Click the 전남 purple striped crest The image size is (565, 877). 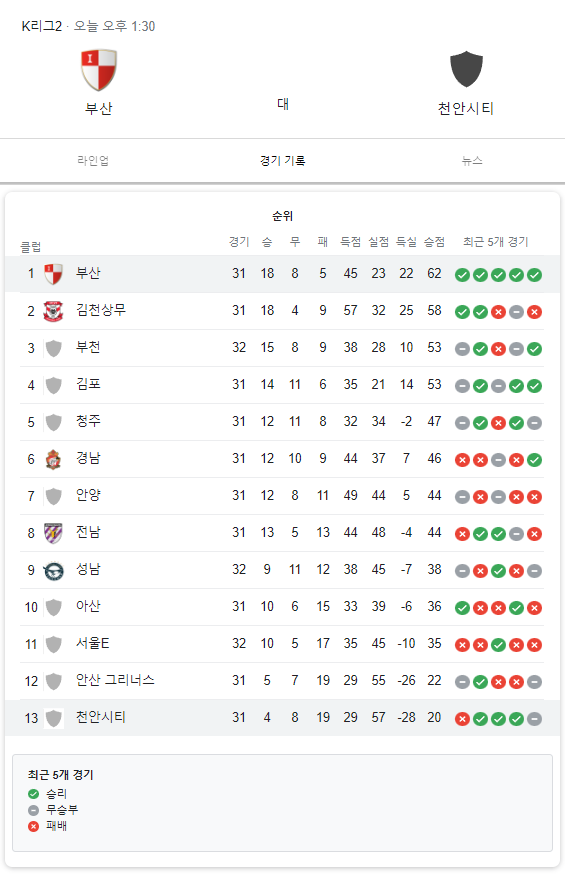[x=53, y=533]
